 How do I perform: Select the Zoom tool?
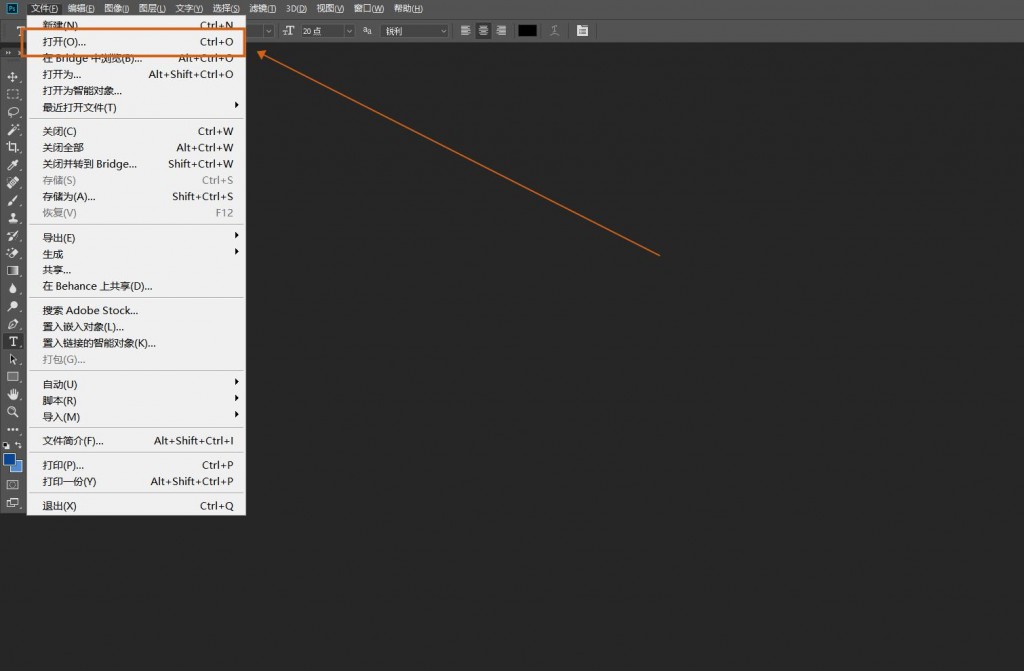coord(12,412)
